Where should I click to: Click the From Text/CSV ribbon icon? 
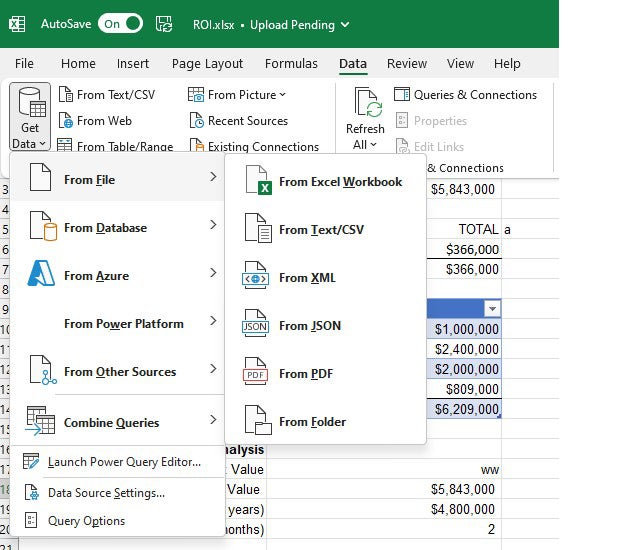coord(66,95)
